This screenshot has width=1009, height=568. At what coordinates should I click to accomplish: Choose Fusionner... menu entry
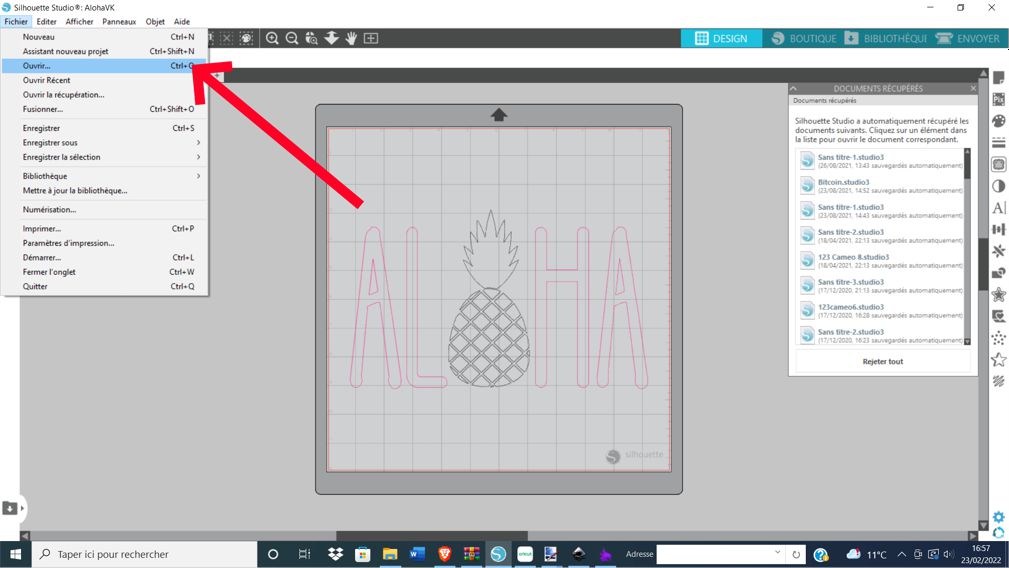pyautogui.click(x=104, y=109)
